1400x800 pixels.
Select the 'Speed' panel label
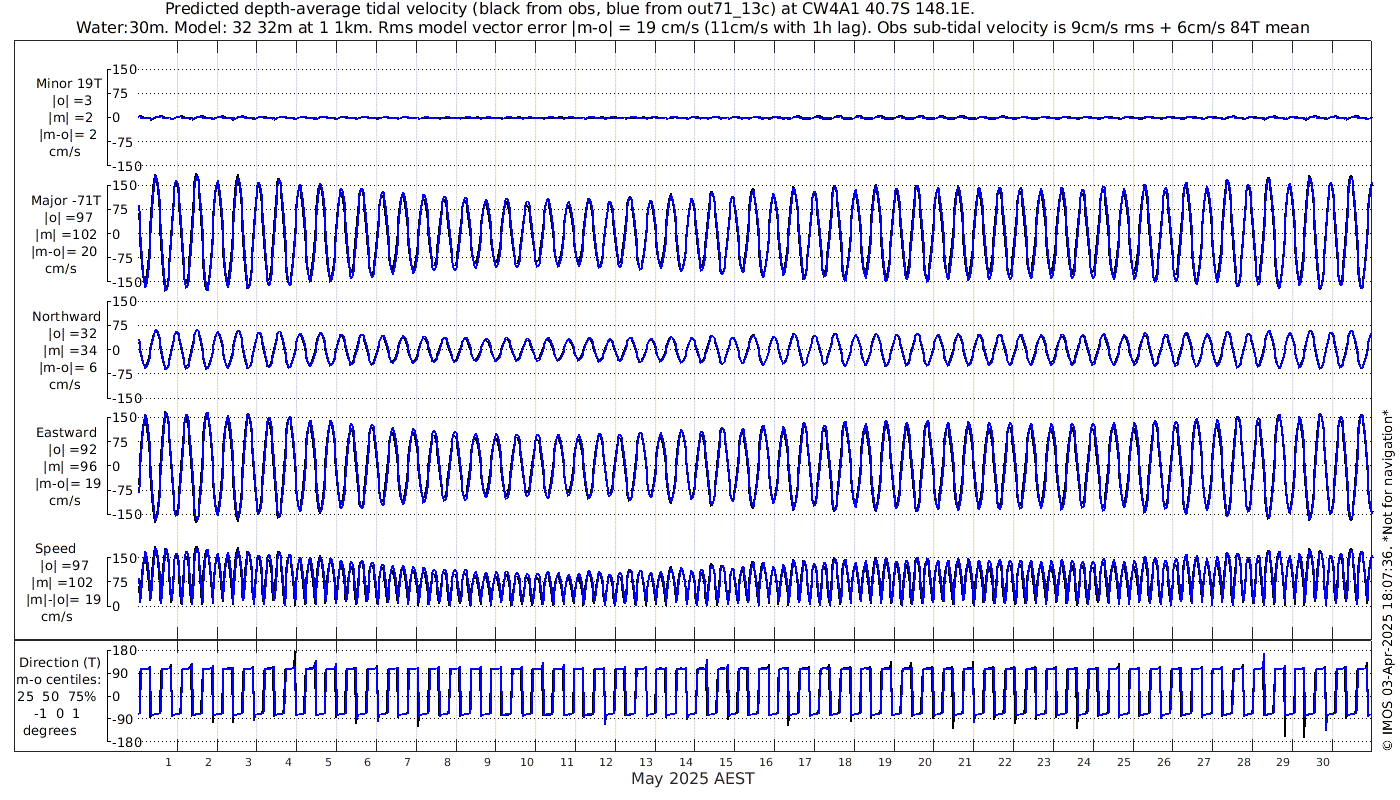(55, 549)
